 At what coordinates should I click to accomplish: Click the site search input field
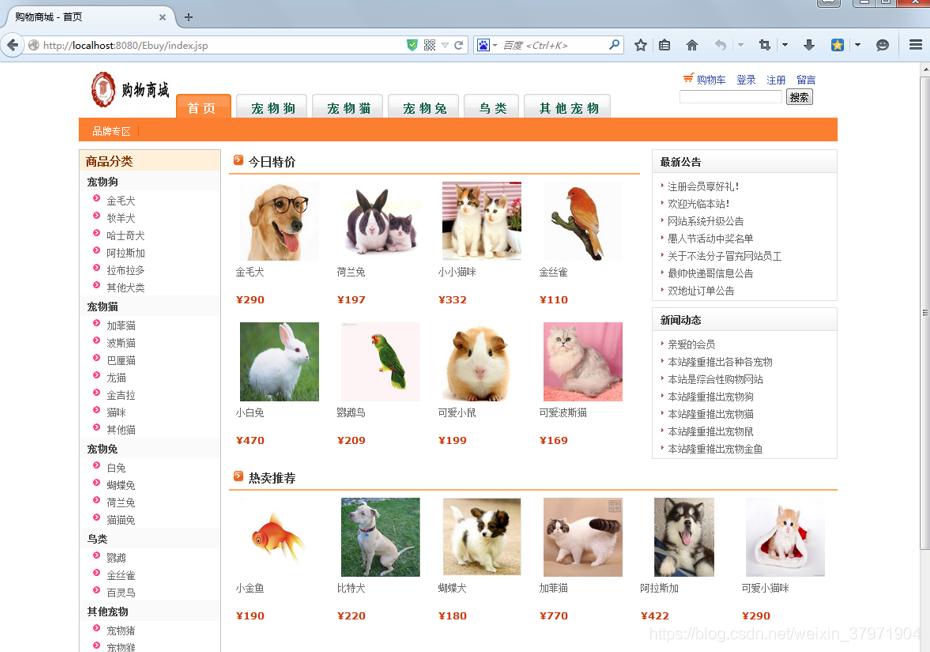[x=731, y=97]
